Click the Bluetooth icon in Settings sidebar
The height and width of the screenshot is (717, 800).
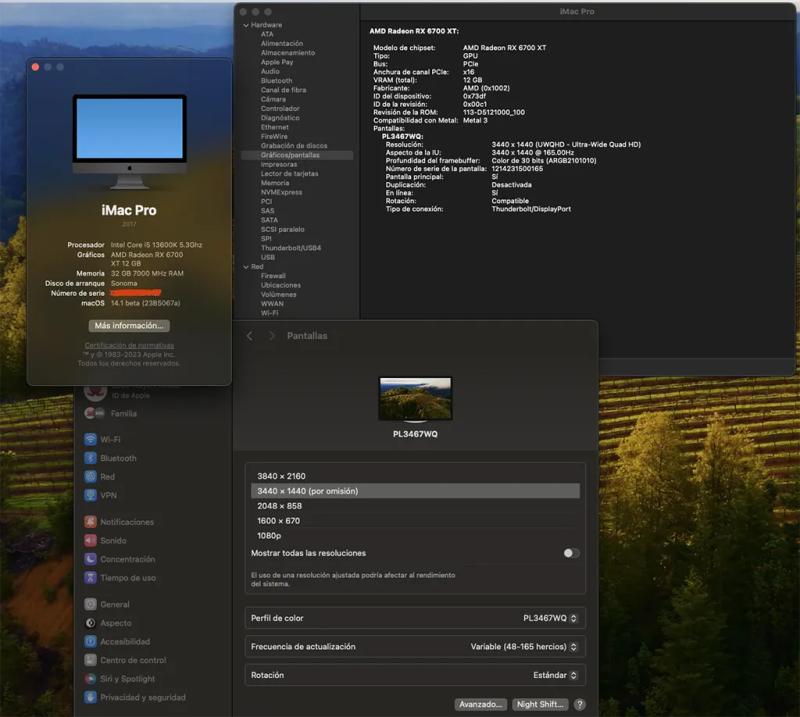(x=90, y=458)
